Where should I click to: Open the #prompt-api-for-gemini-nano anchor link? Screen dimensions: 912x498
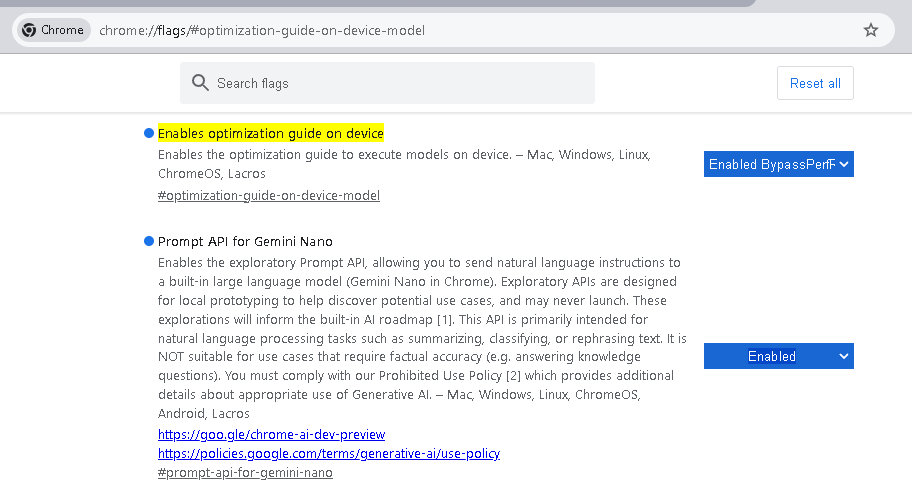point(245,472)
